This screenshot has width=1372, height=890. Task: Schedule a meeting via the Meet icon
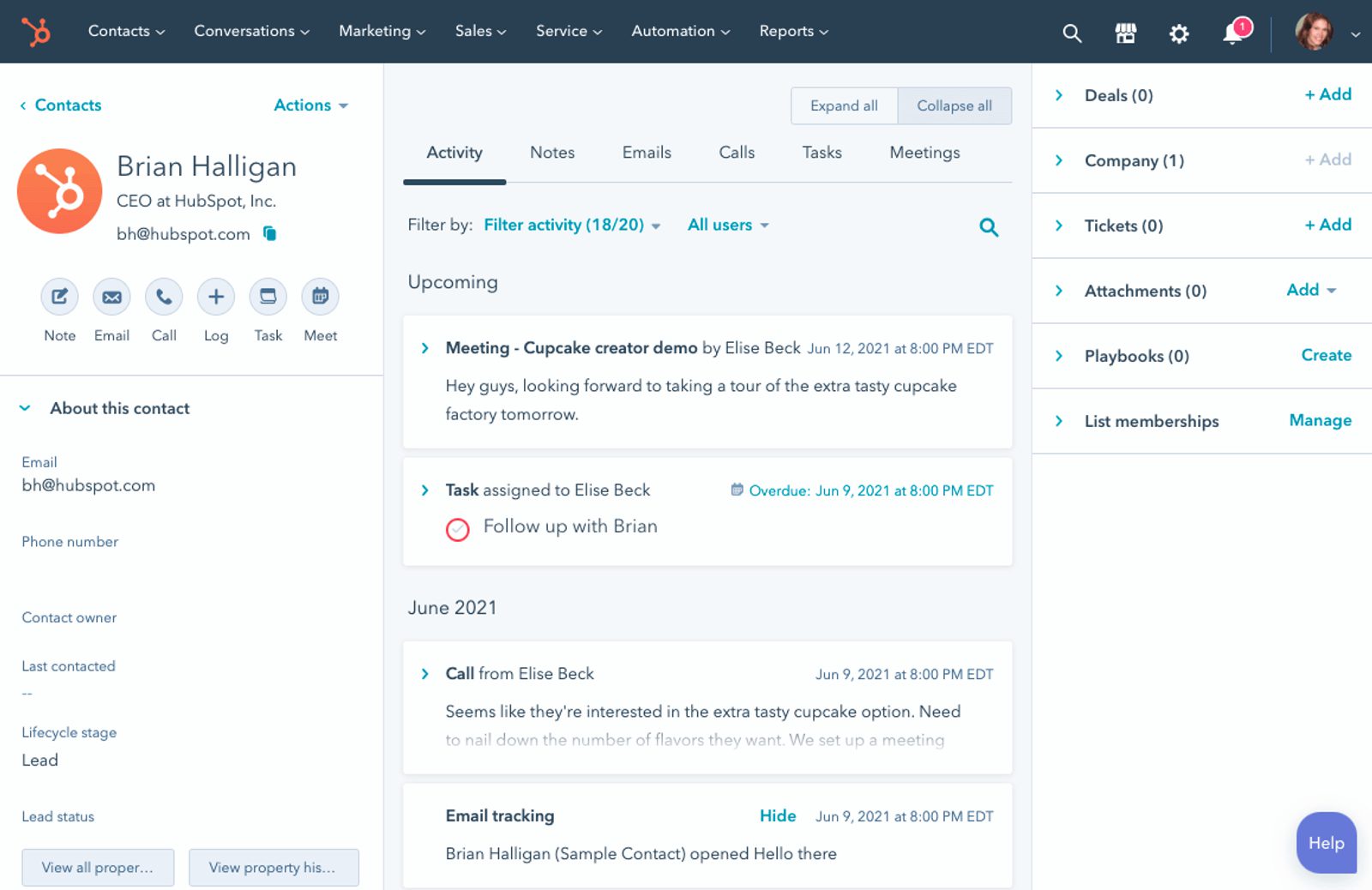319,297
